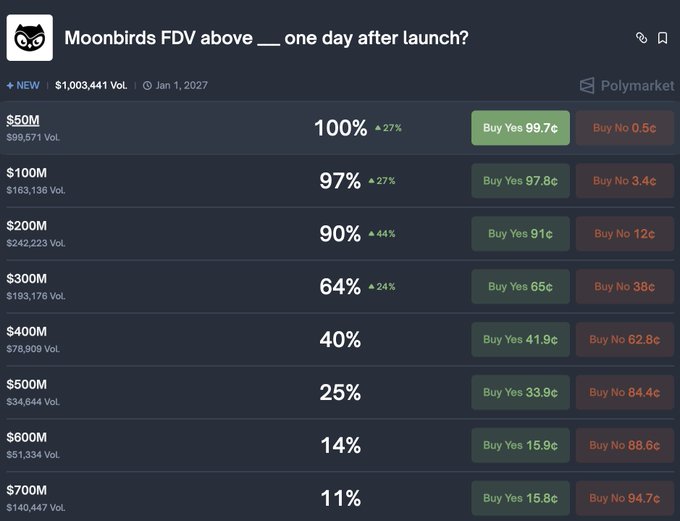Viewport: 680px width, 521px height.
Task: Click the Polymarket logo
Action: tap(627, 86)
